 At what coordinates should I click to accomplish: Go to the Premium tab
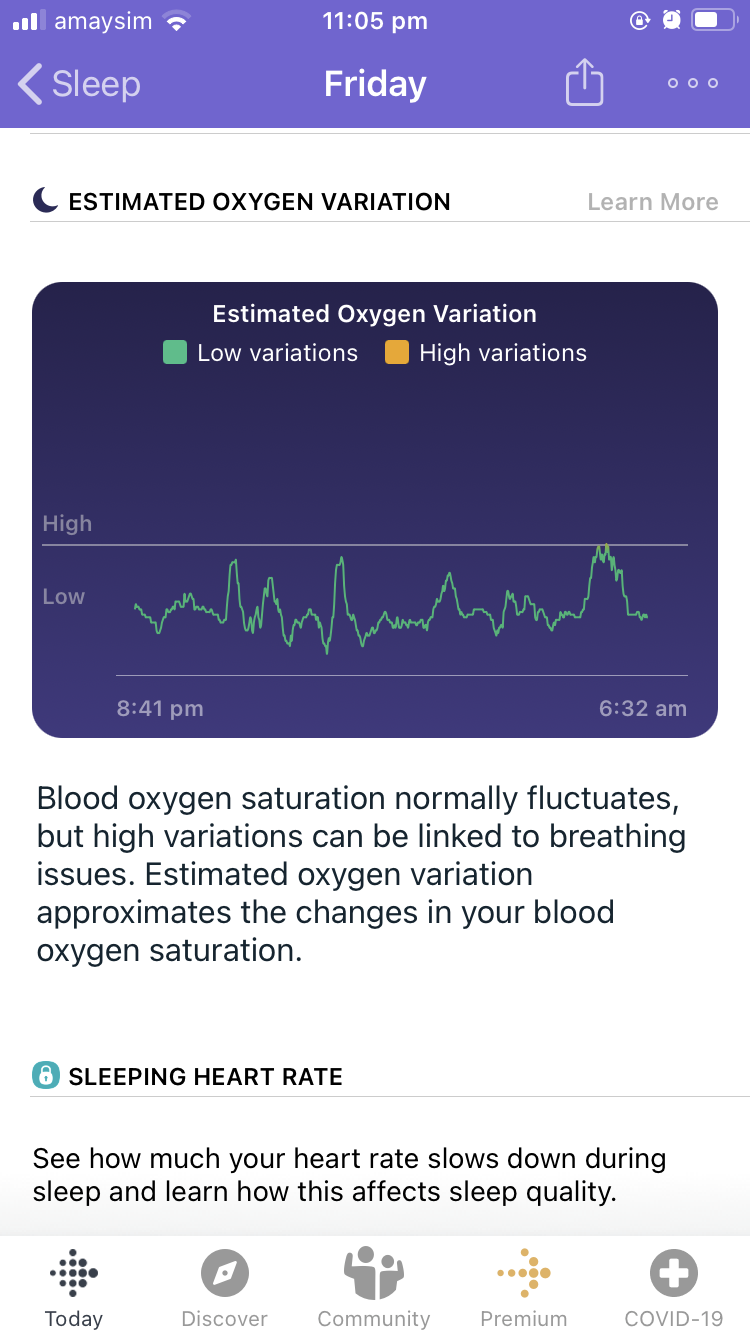[x=523, y=1288]
